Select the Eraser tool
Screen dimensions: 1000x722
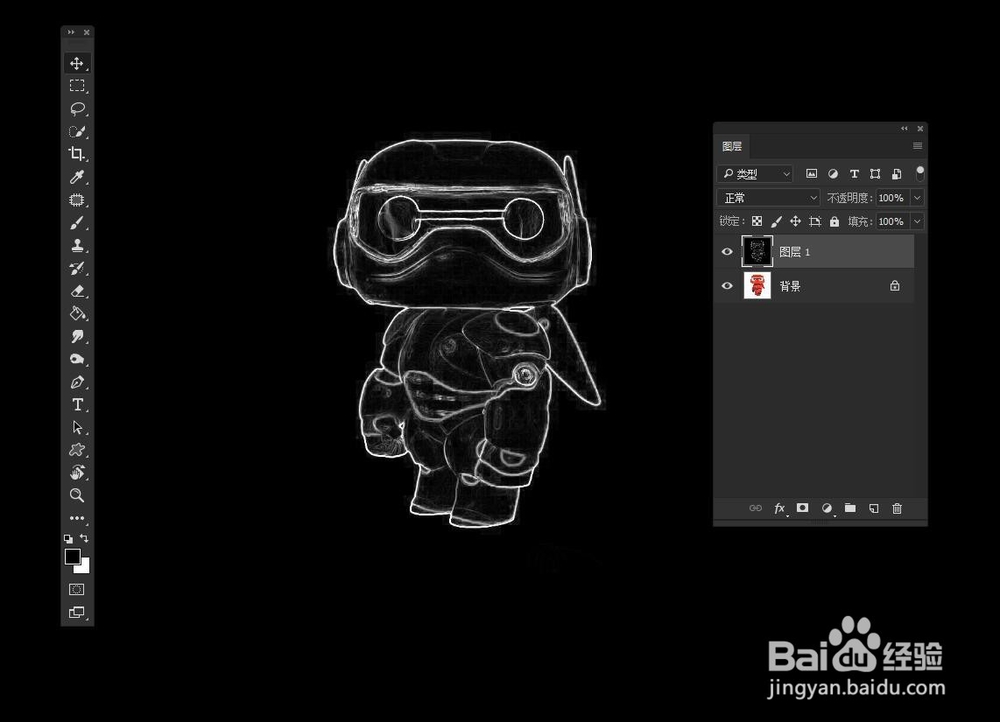click(x=77, y=291)
